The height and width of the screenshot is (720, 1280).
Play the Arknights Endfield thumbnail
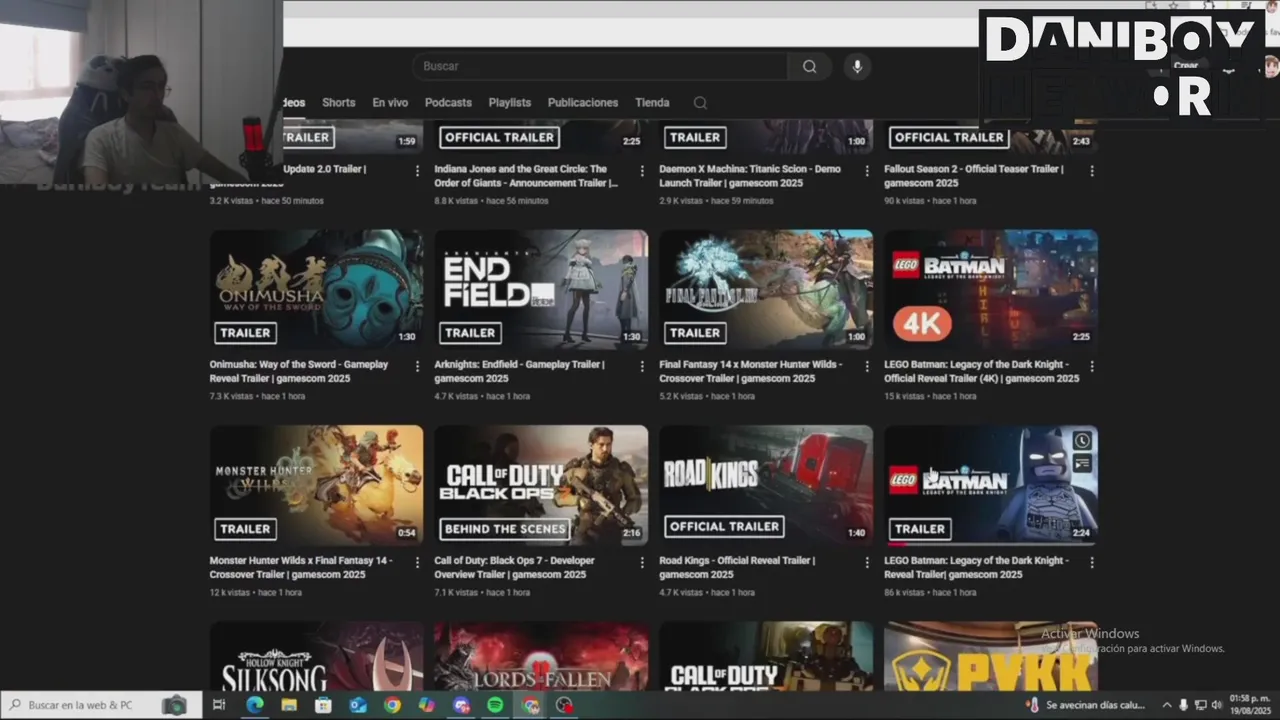point(541,289)
